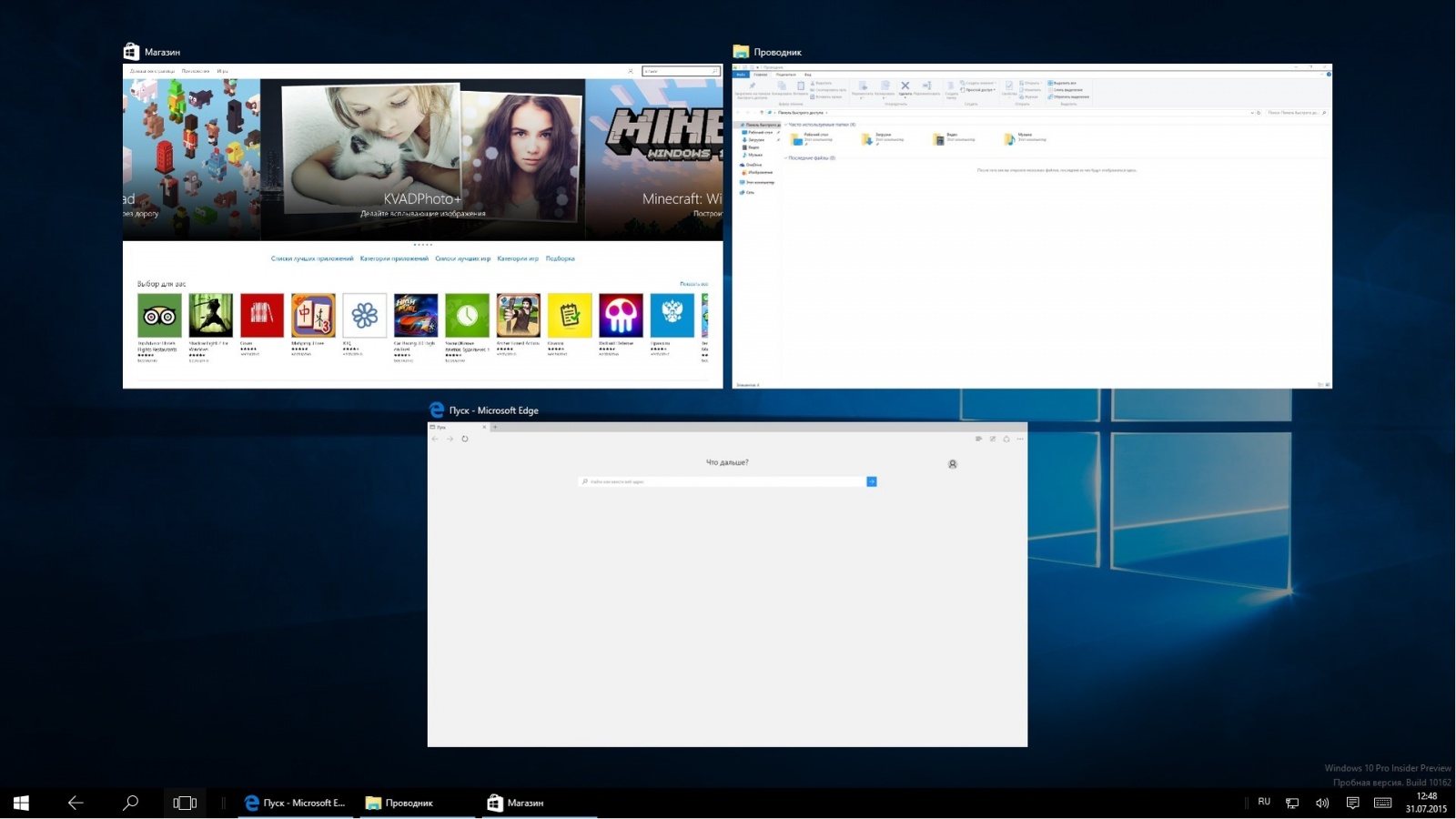Open the Edge more actions ellipsis
The width and height of the screenshot is (1456, 819).
tap(1020, 439)
